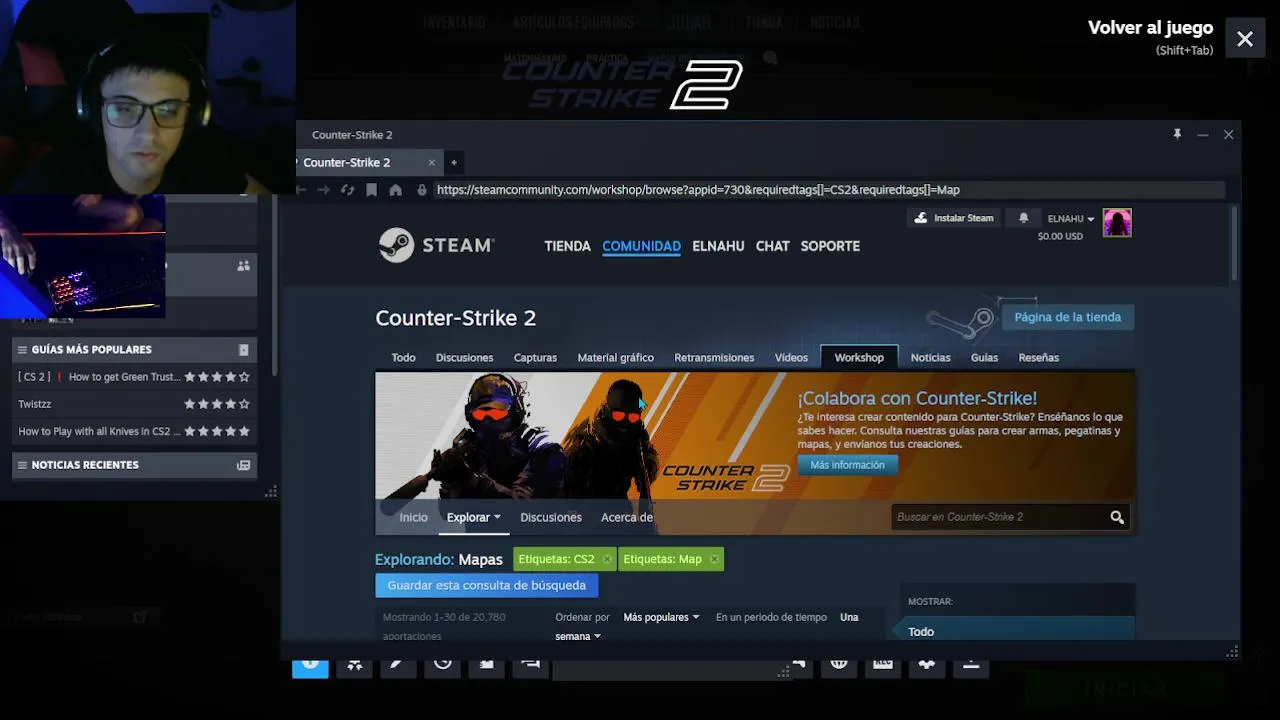Click the 'Instalar Steam' button
Viewport: 1280px width, 720px height.
pos(954,218)
